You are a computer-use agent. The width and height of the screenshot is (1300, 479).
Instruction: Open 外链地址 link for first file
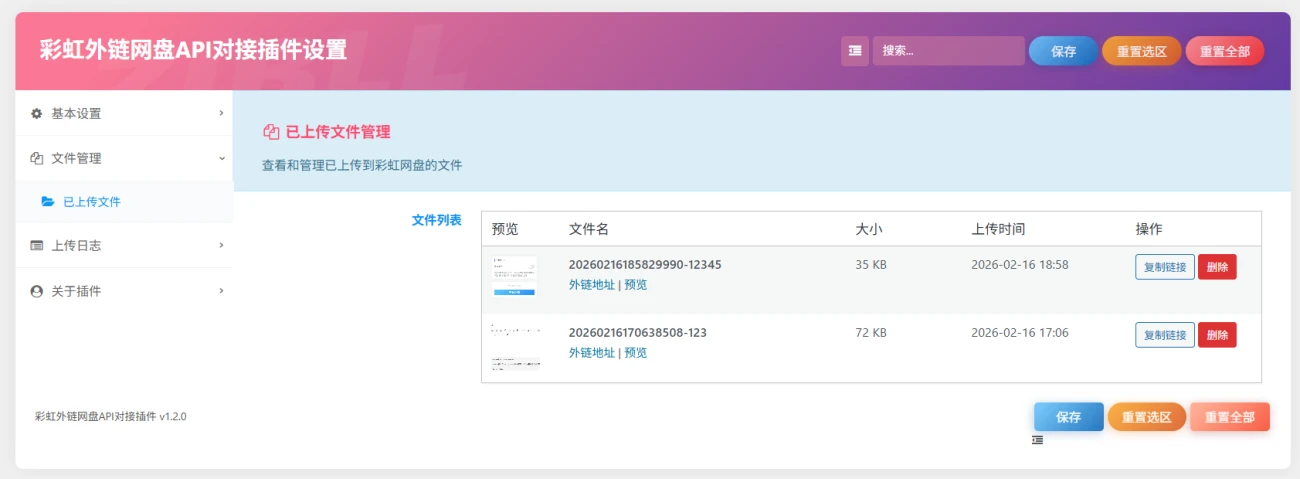[x=591, y=285]
